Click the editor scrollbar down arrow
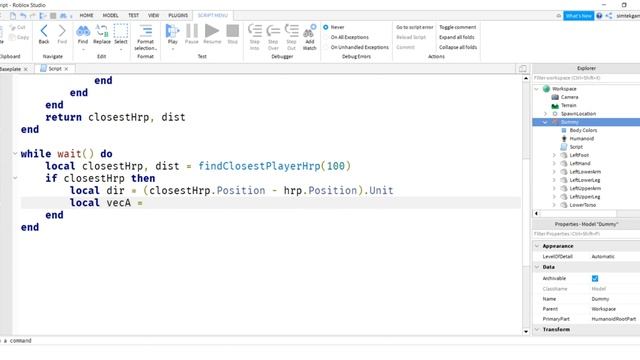This screenshot has height=360, width=640. pyautogui.click(x=526, y=331)
